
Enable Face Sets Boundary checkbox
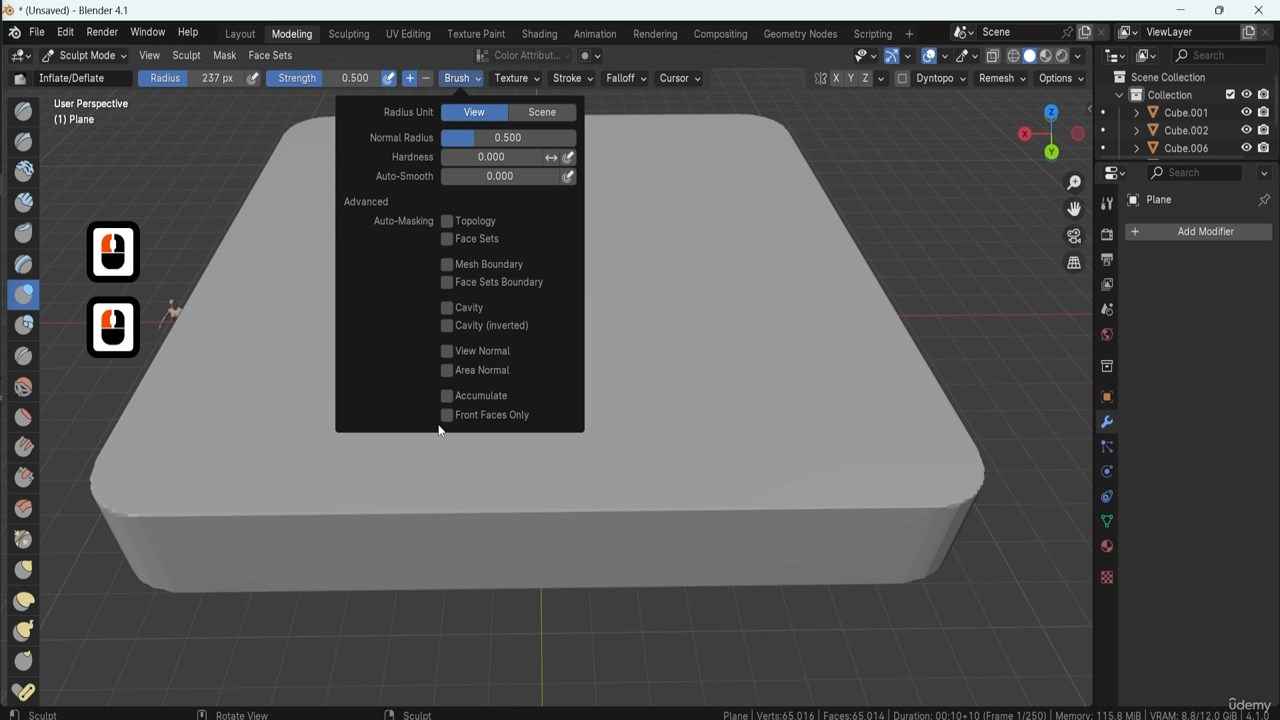(x=447, y=282)
